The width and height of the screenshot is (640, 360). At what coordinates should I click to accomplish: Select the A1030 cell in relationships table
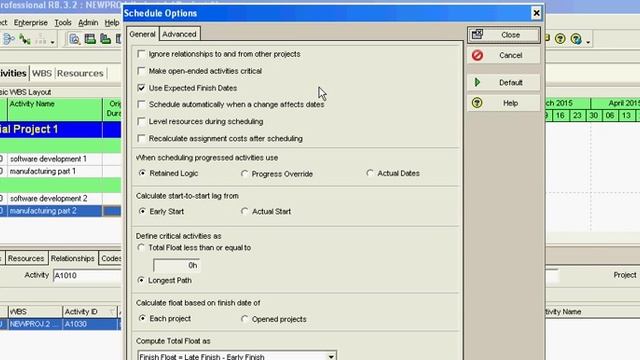(90, 324)
